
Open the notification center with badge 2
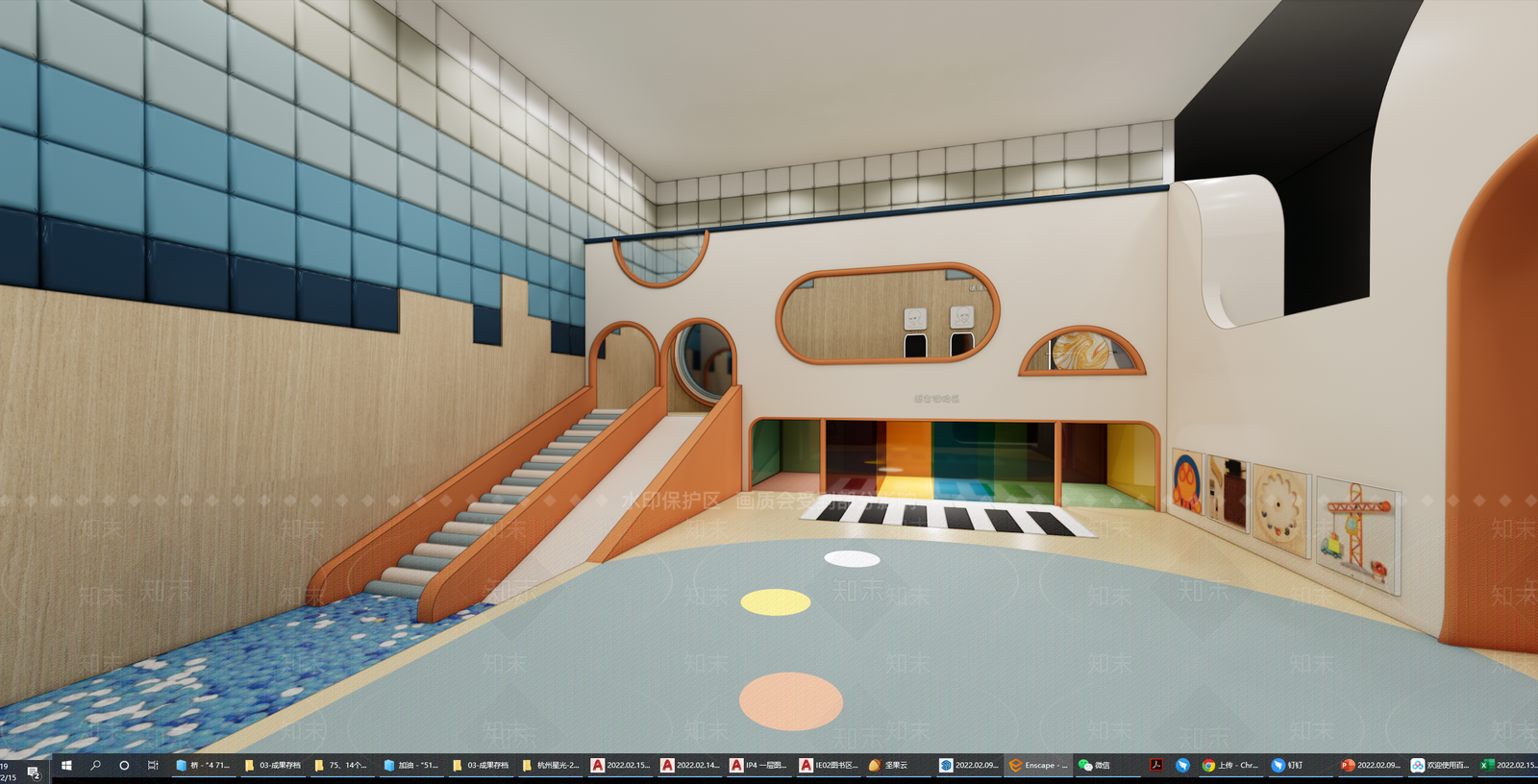click(34, 771)
